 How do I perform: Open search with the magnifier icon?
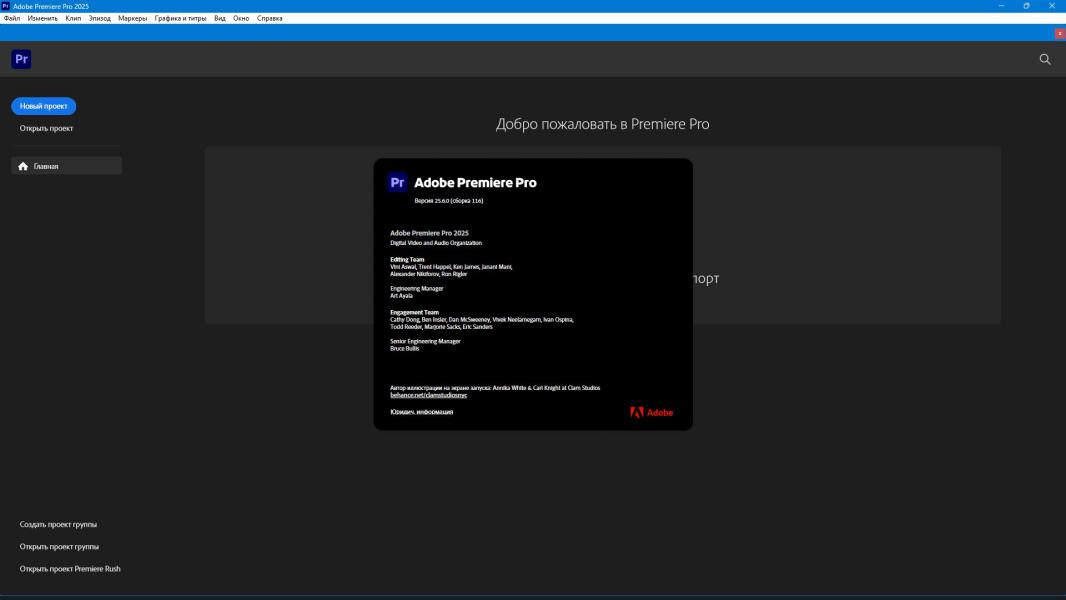coord(1045,59)
